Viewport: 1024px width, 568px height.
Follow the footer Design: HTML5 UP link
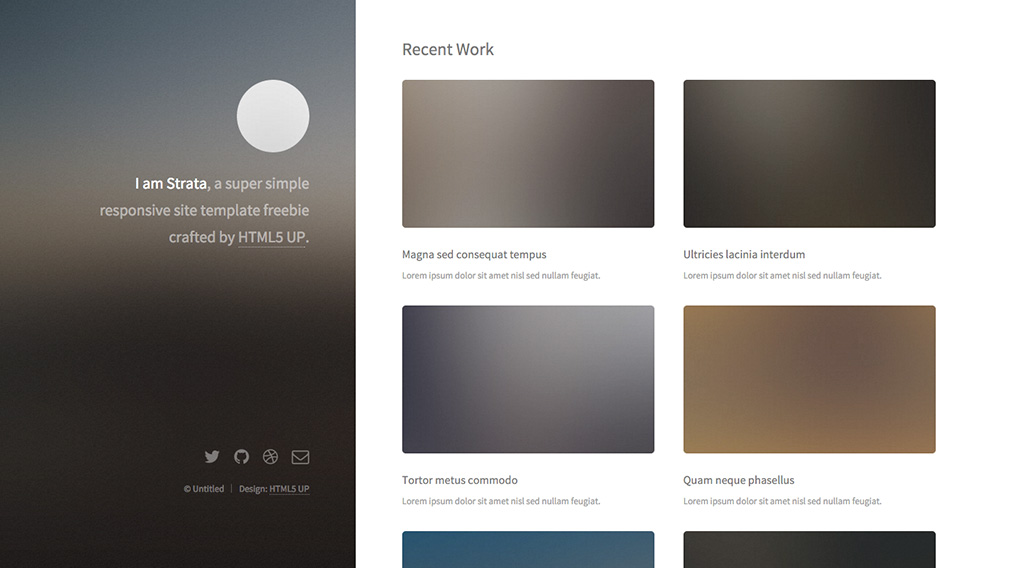289,488
